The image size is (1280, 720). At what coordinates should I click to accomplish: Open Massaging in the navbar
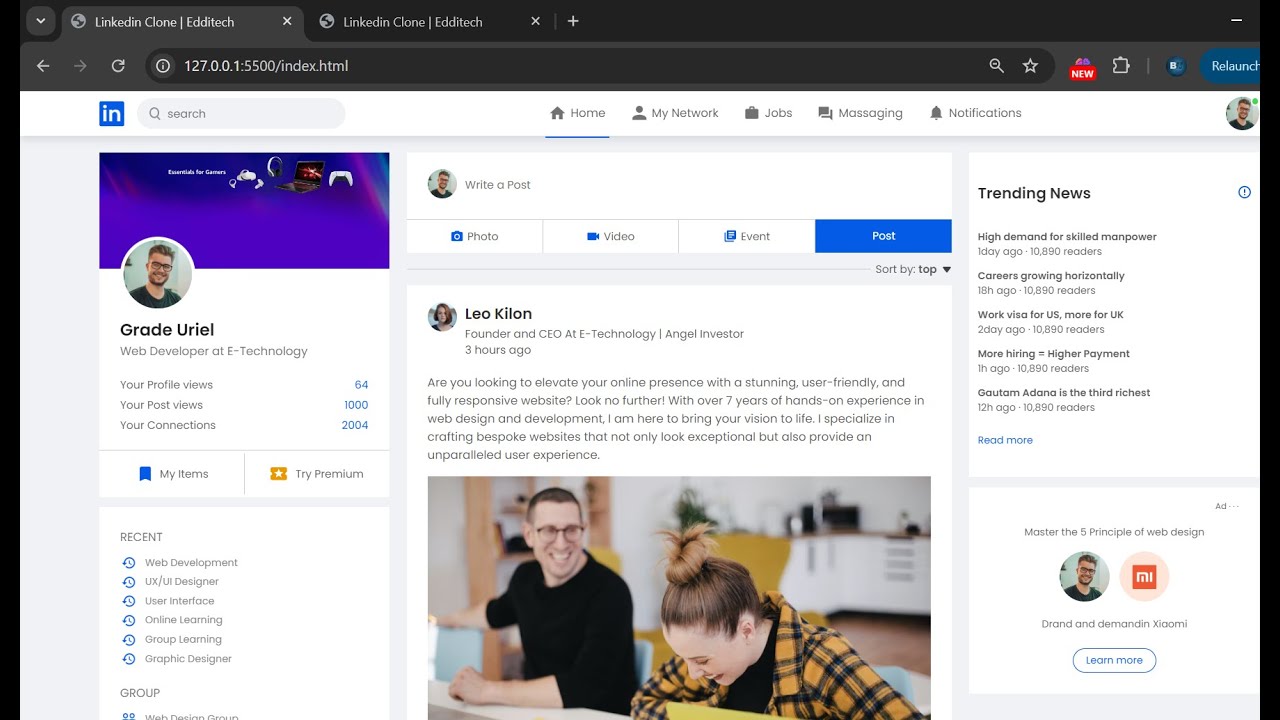point(860,113)
